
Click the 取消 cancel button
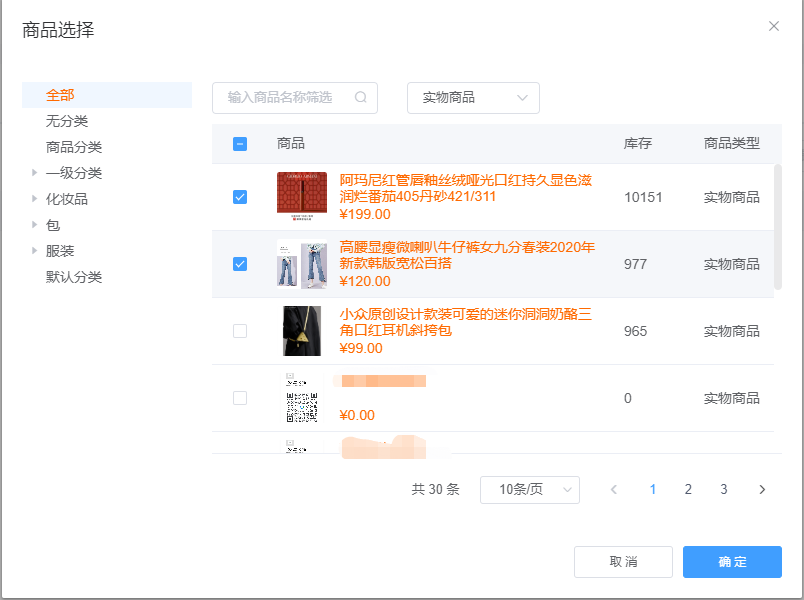[623, 562]
